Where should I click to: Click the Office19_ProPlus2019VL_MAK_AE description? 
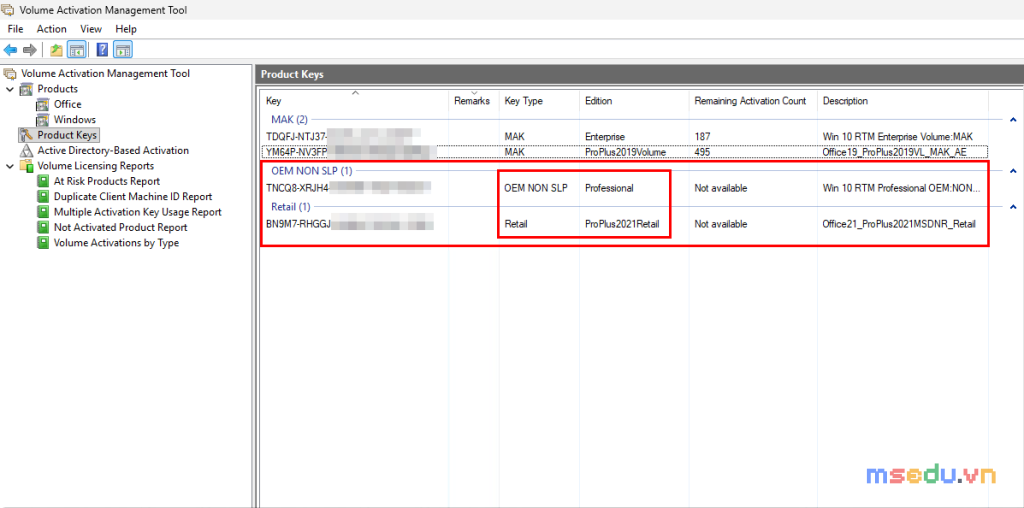pyautogui.click(x=894, y=152)
